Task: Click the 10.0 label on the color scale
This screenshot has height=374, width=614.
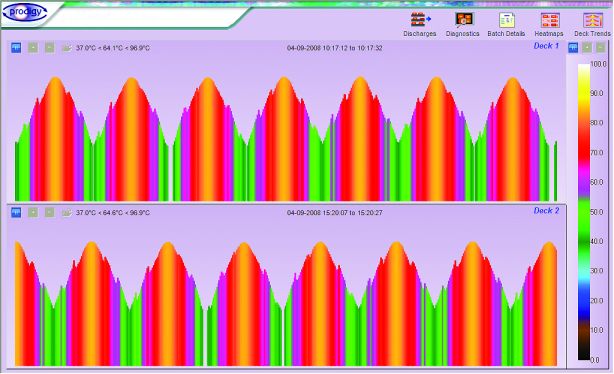Action: pyautogui.click(x=597, y=330)
